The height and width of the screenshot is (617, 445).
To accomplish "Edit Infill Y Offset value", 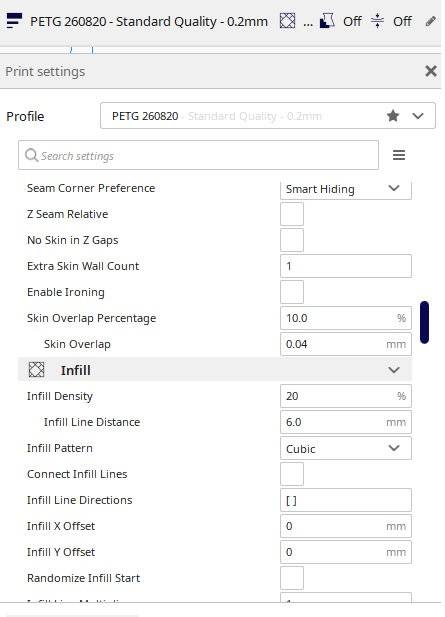I will pos(346,552).
